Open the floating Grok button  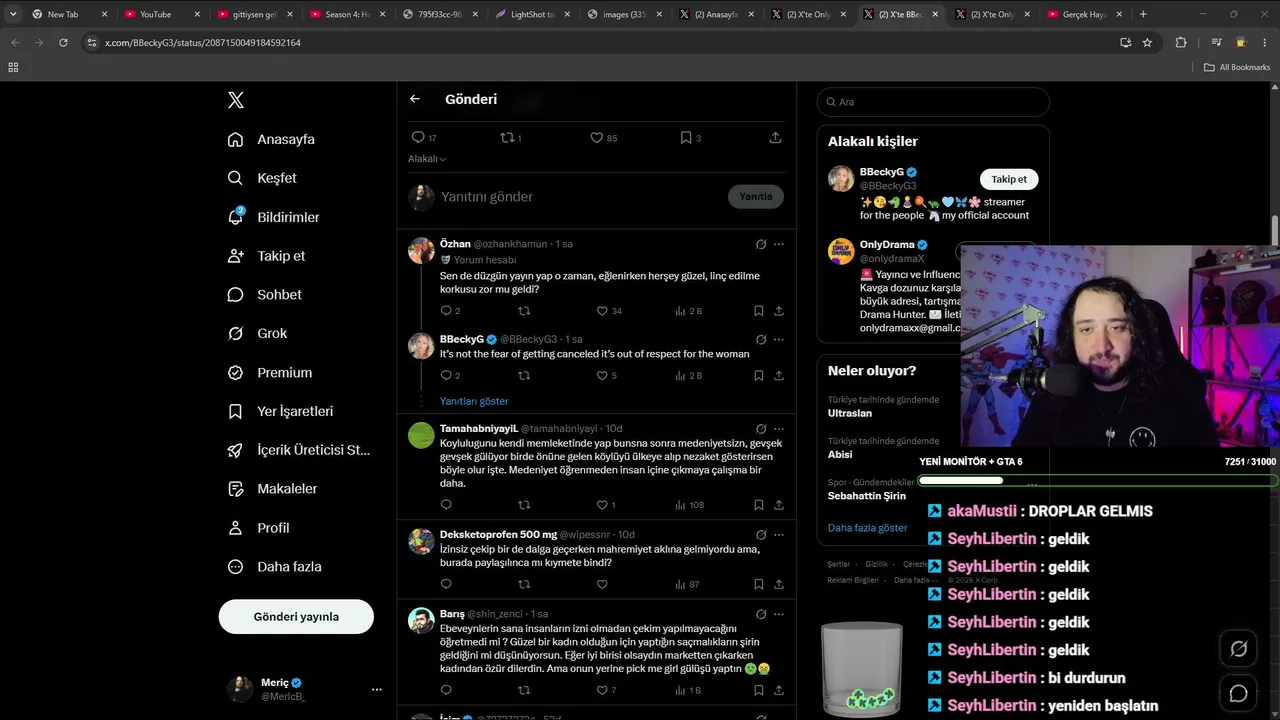[x=1238, y=649]
